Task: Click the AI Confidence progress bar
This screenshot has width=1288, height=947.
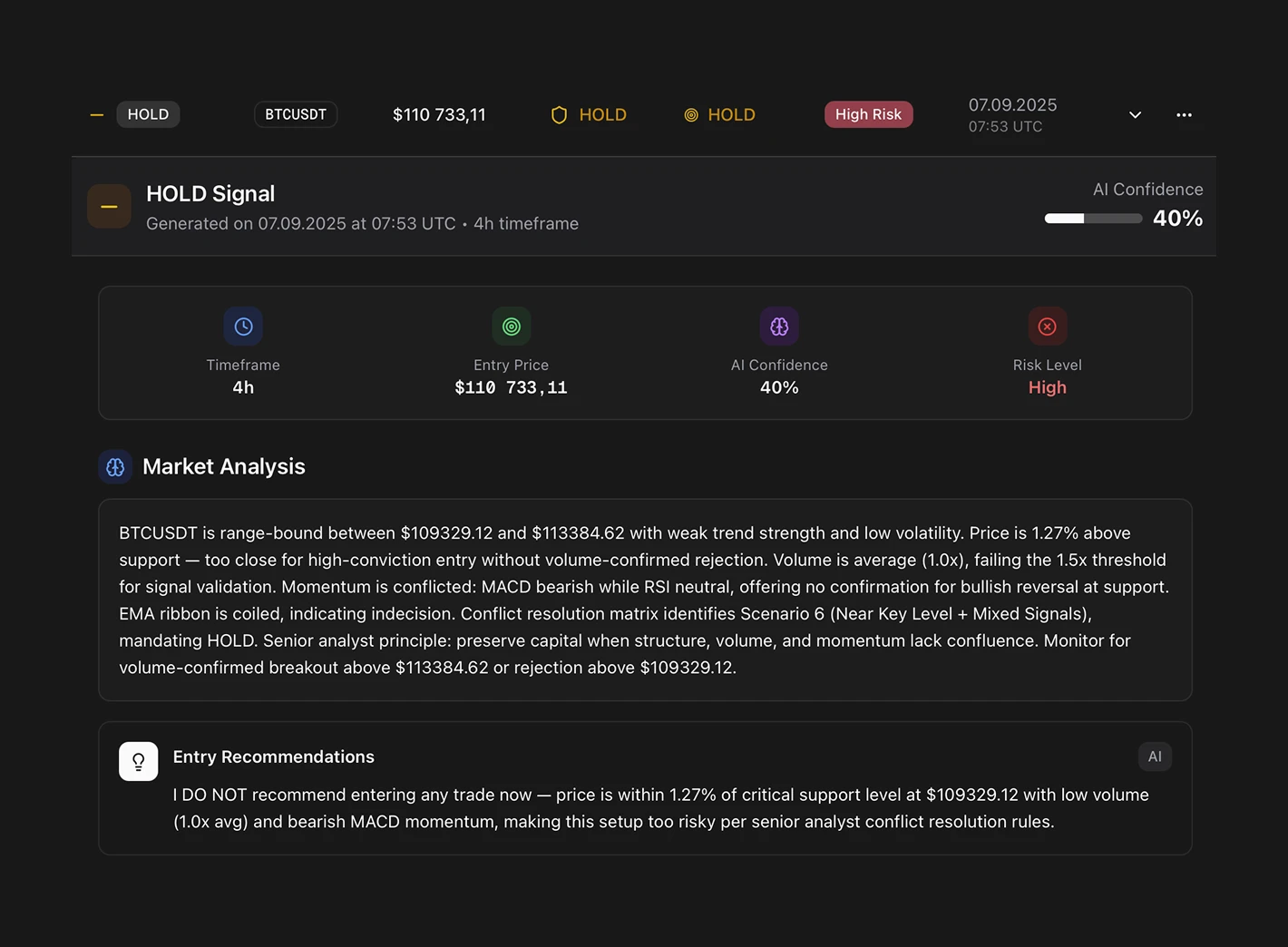Action: [x=1093, y=219]
